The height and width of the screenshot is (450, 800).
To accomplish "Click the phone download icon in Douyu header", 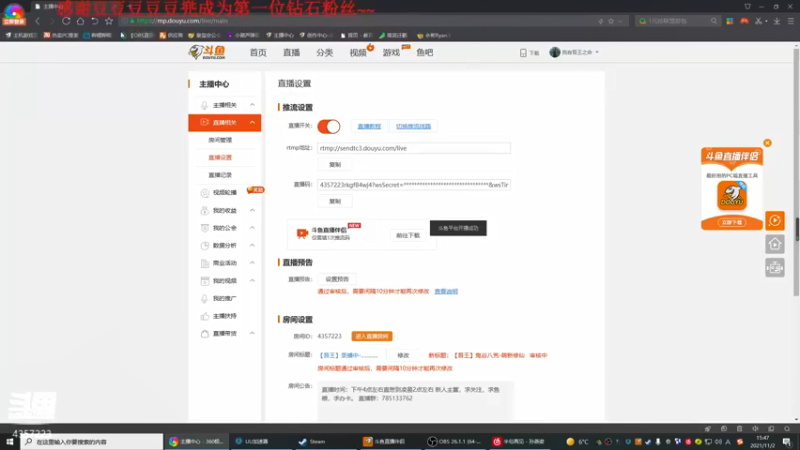I will [x=523, y=53].
